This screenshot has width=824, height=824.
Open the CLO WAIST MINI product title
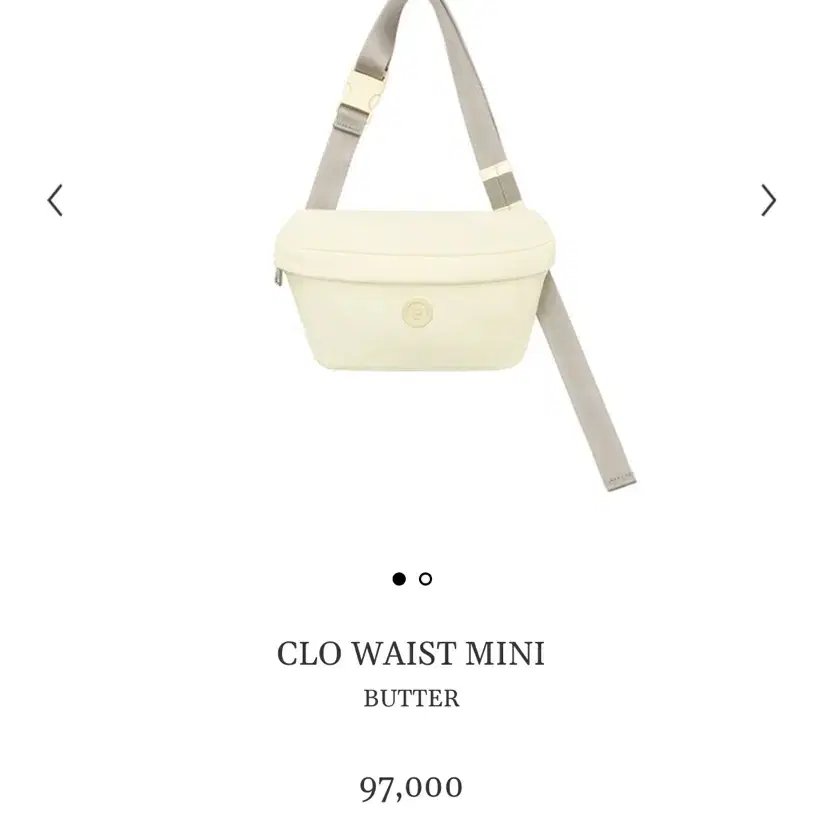[411, 654]
